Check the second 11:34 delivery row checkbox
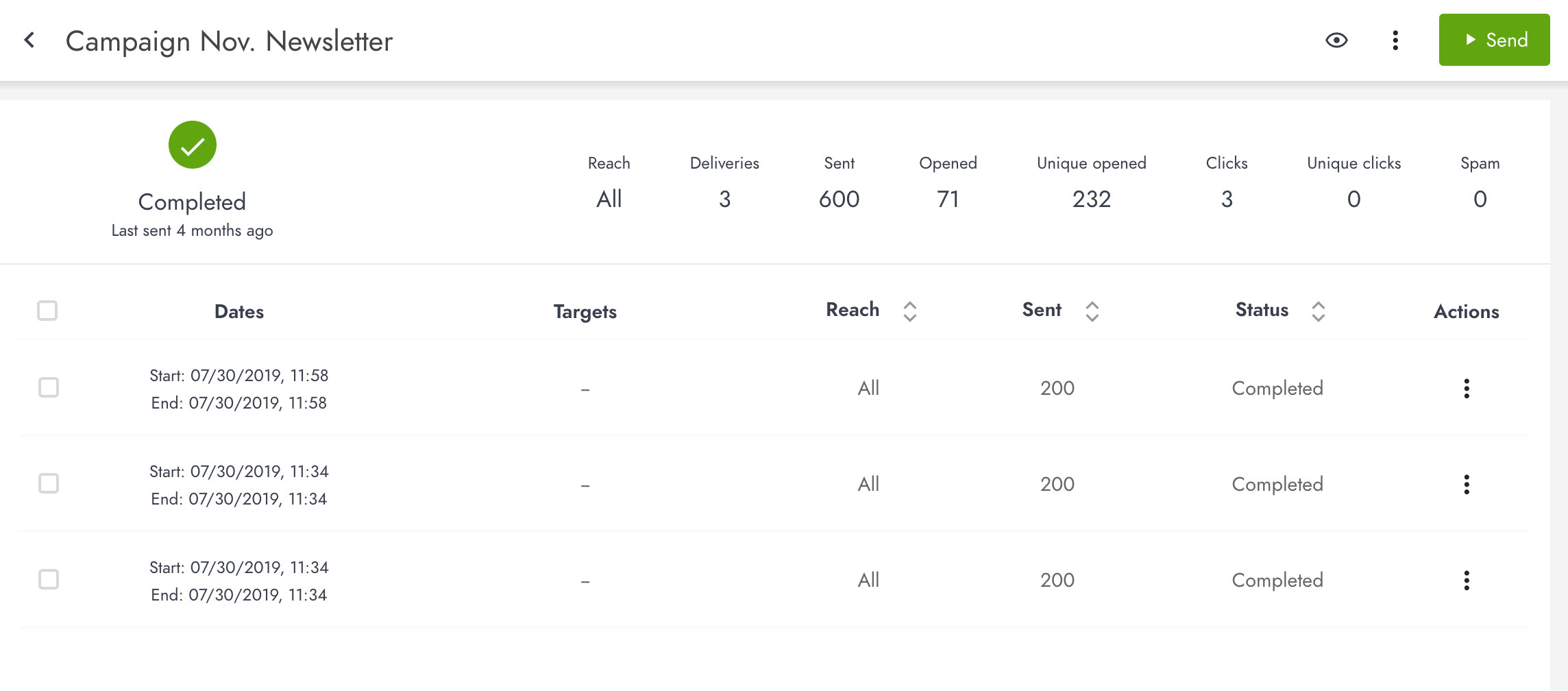This screenshot has width=1568, height=691. [49, 483]
